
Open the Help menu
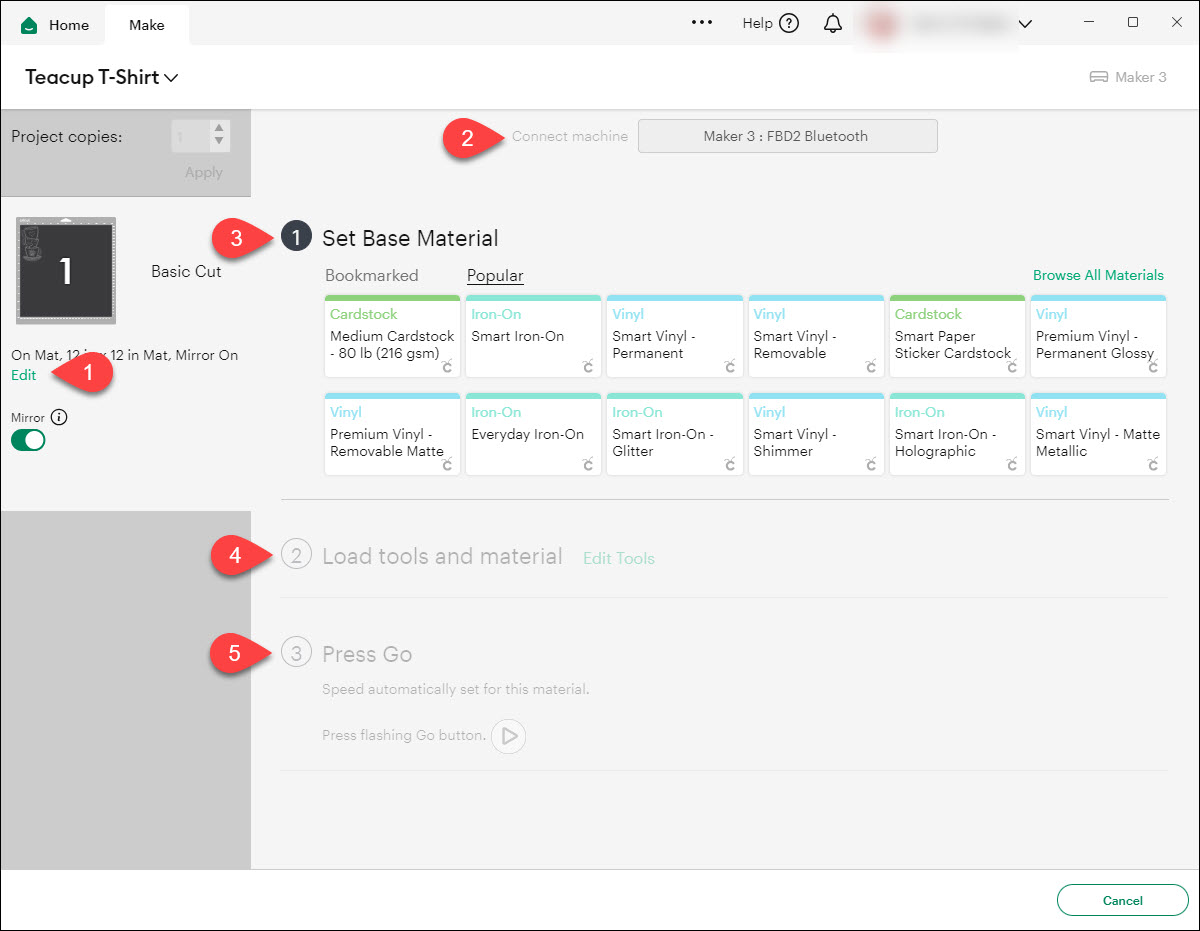coord(770,23)
